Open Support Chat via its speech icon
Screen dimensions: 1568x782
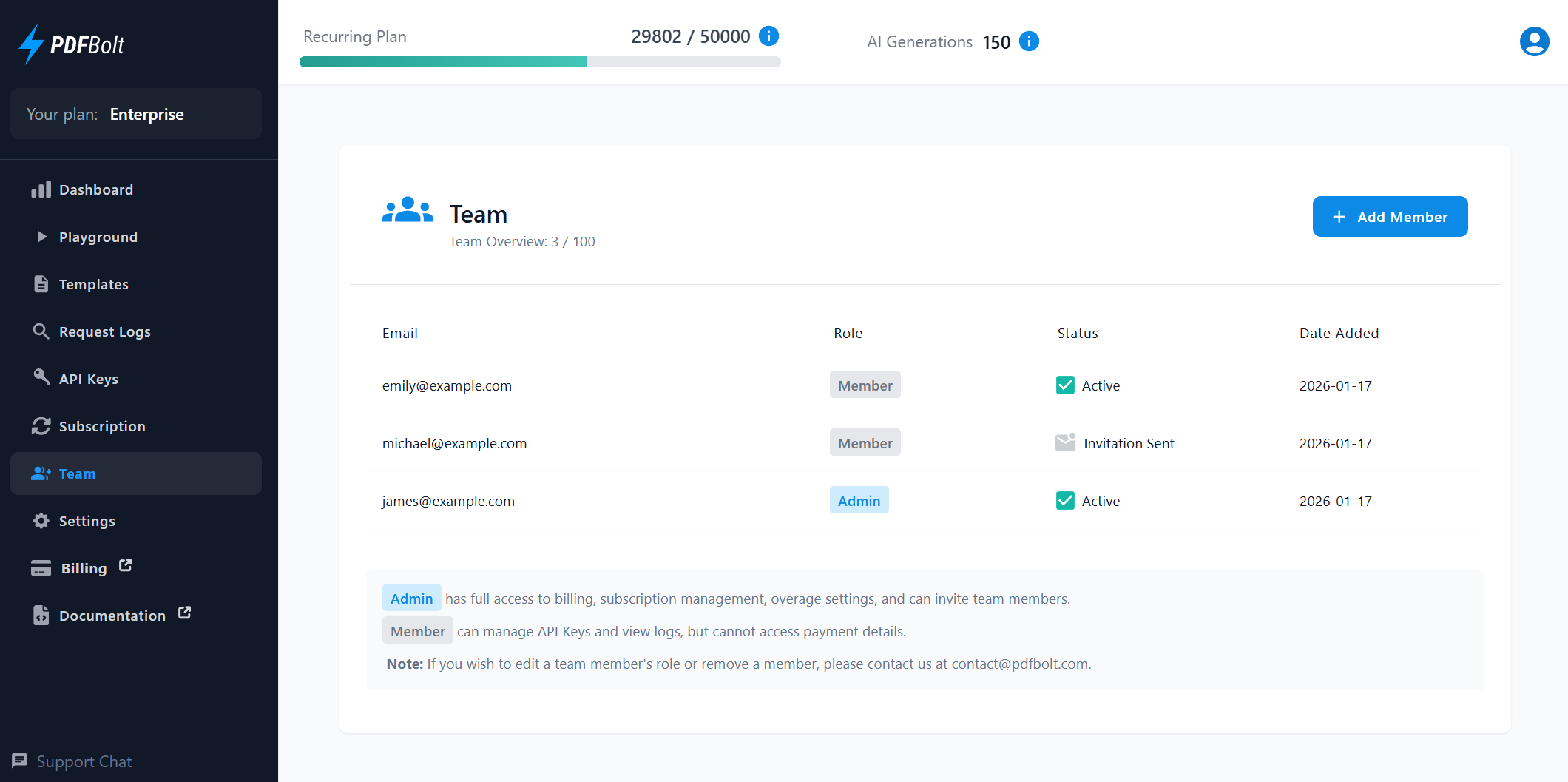20,761
